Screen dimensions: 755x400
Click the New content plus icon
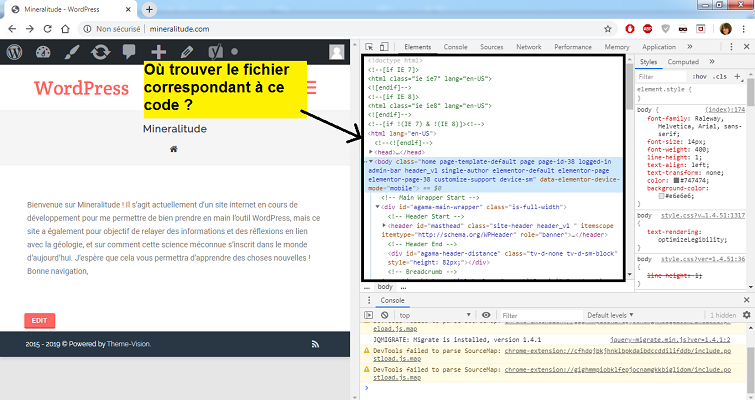click(x=158, y=52)
